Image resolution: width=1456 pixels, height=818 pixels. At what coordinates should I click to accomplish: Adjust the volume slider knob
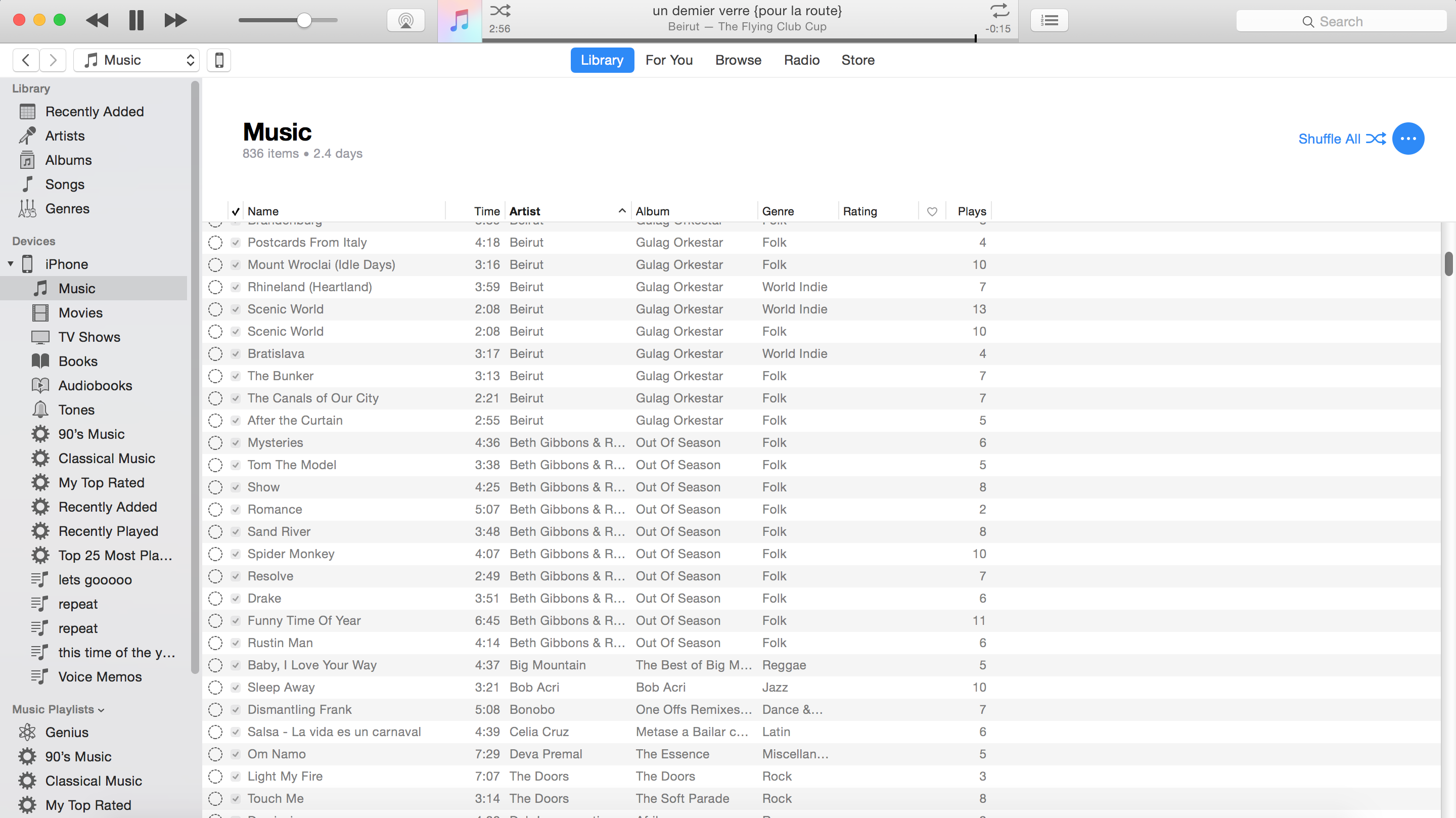pos(304,21)
